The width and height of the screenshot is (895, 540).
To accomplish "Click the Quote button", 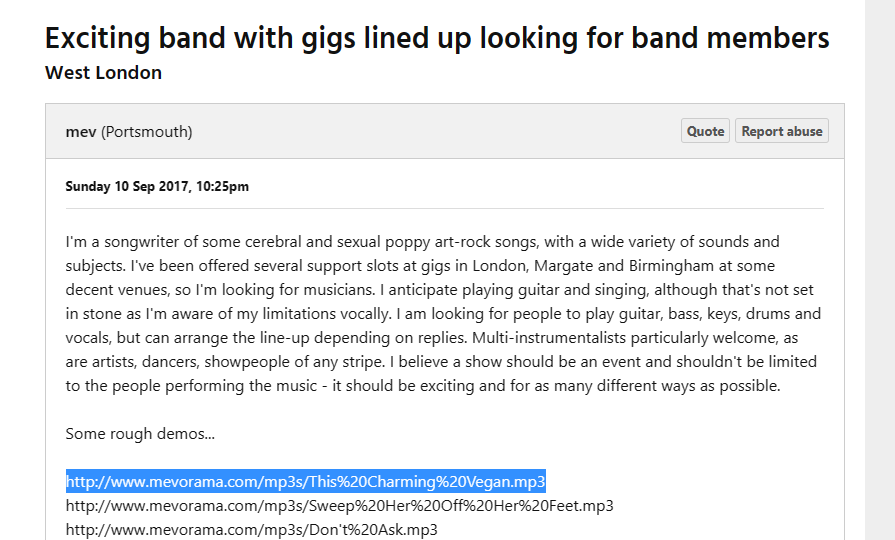I will [x=705, y=131].
